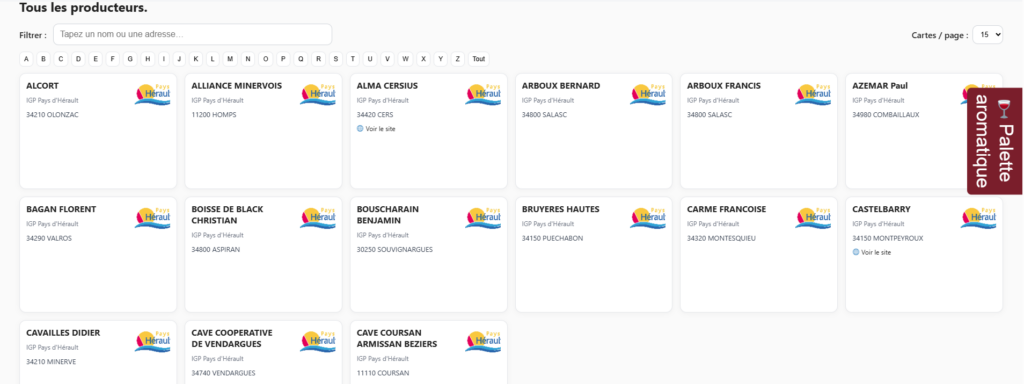Filter producers by letter U
Viewport: 1024px width, 384px height.
tap(370, 59)
